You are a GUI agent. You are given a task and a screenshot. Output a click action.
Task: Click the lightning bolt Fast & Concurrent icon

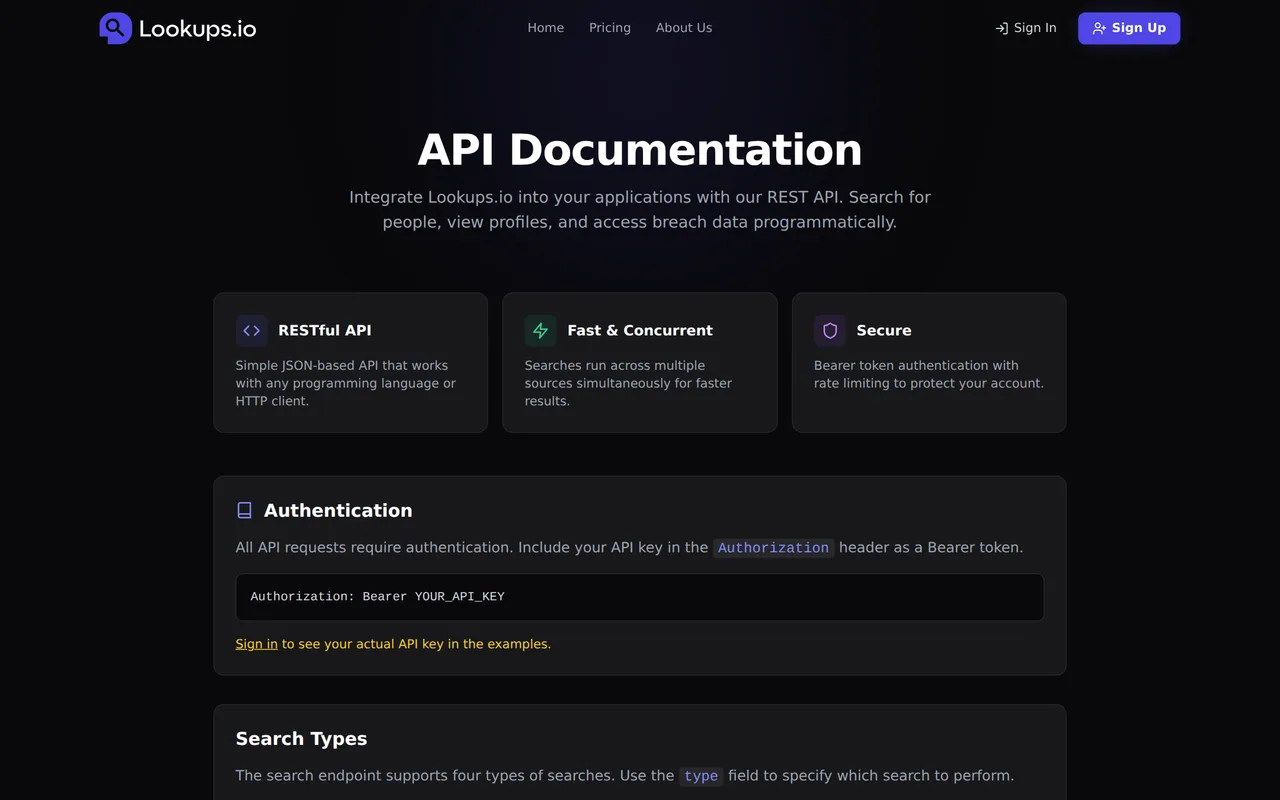coord(541,330)
